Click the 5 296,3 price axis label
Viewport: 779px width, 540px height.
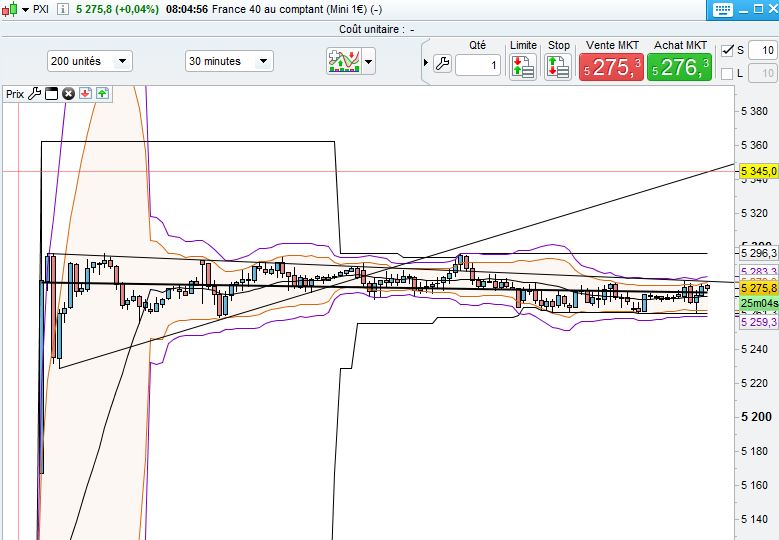[759, 253]
